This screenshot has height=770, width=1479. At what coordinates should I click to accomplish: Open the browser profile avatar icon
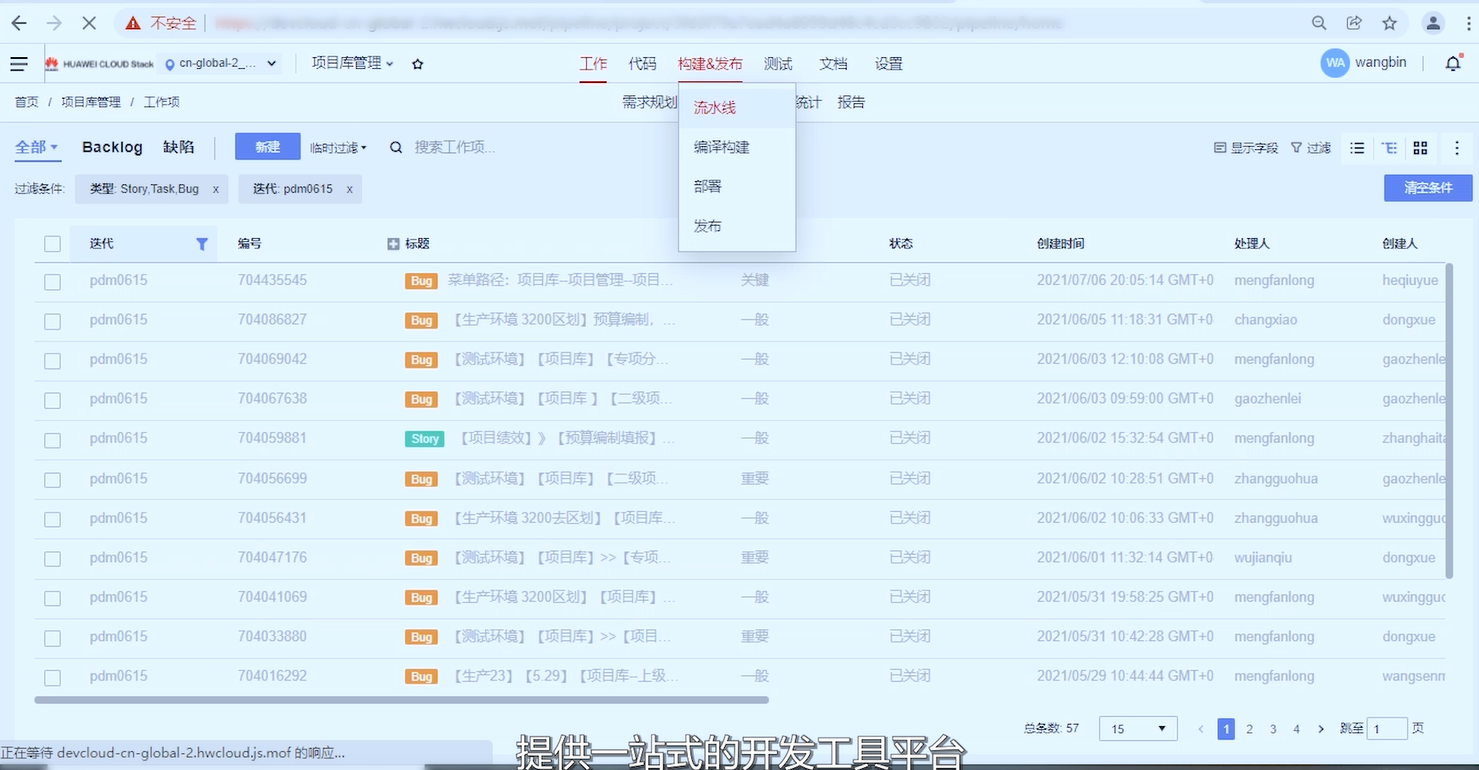pyautogui.click(x=1433, y=23)
